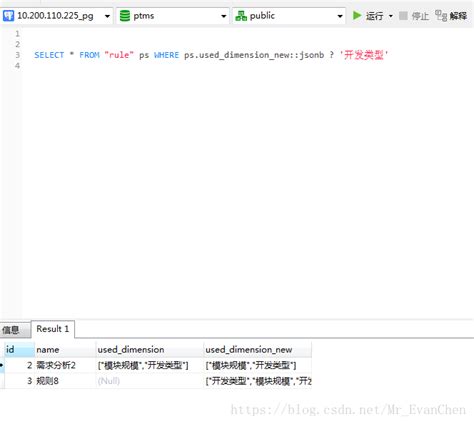Screen dimensions: 474x424
Task: Click the used_dimension column header
Action: click(x=150, y=349)
